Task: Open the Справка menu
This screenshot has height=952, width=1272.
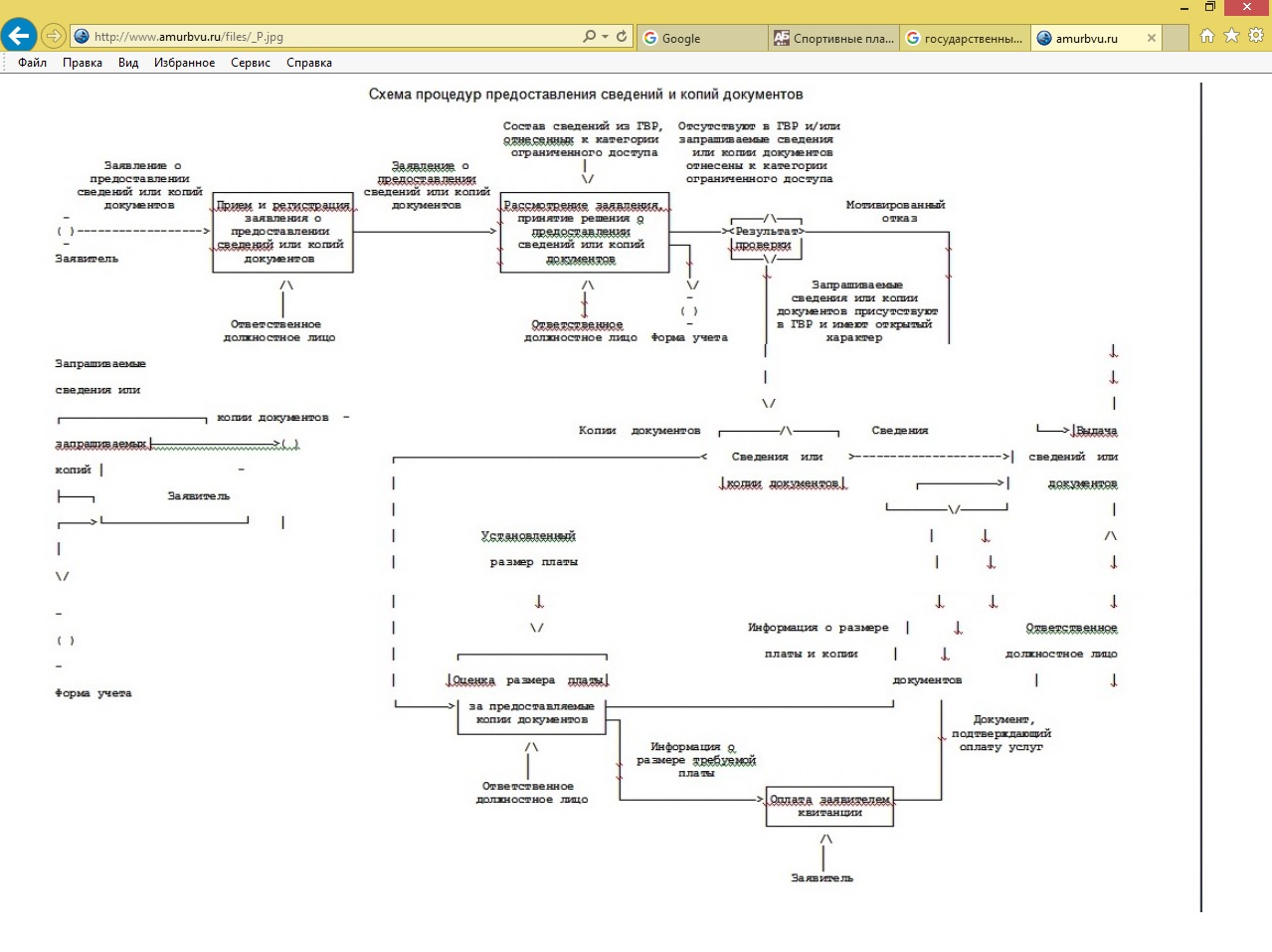Action: 309,63
